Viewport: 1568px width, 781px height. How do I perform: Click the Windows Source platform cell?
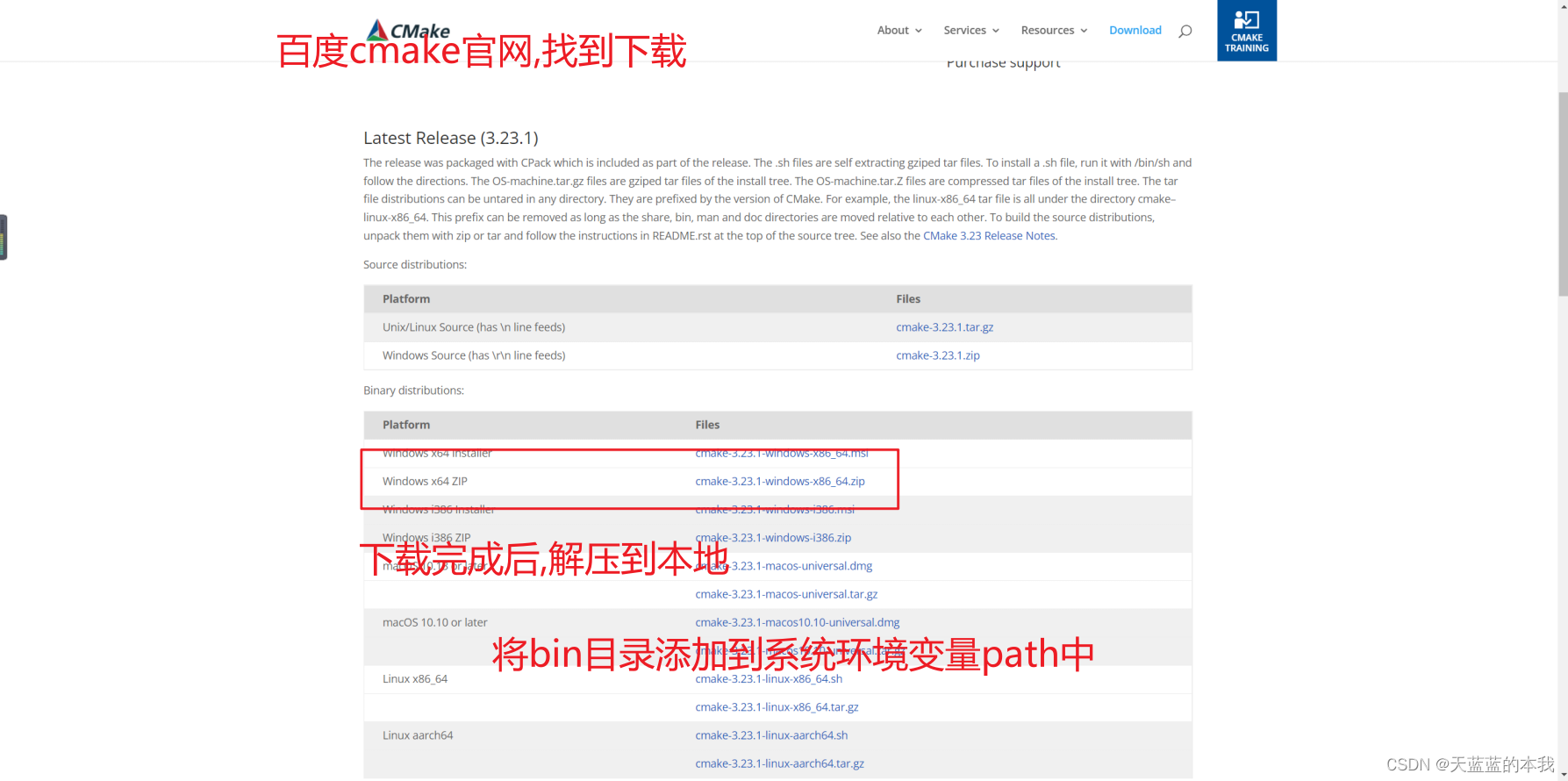[474, 355]
